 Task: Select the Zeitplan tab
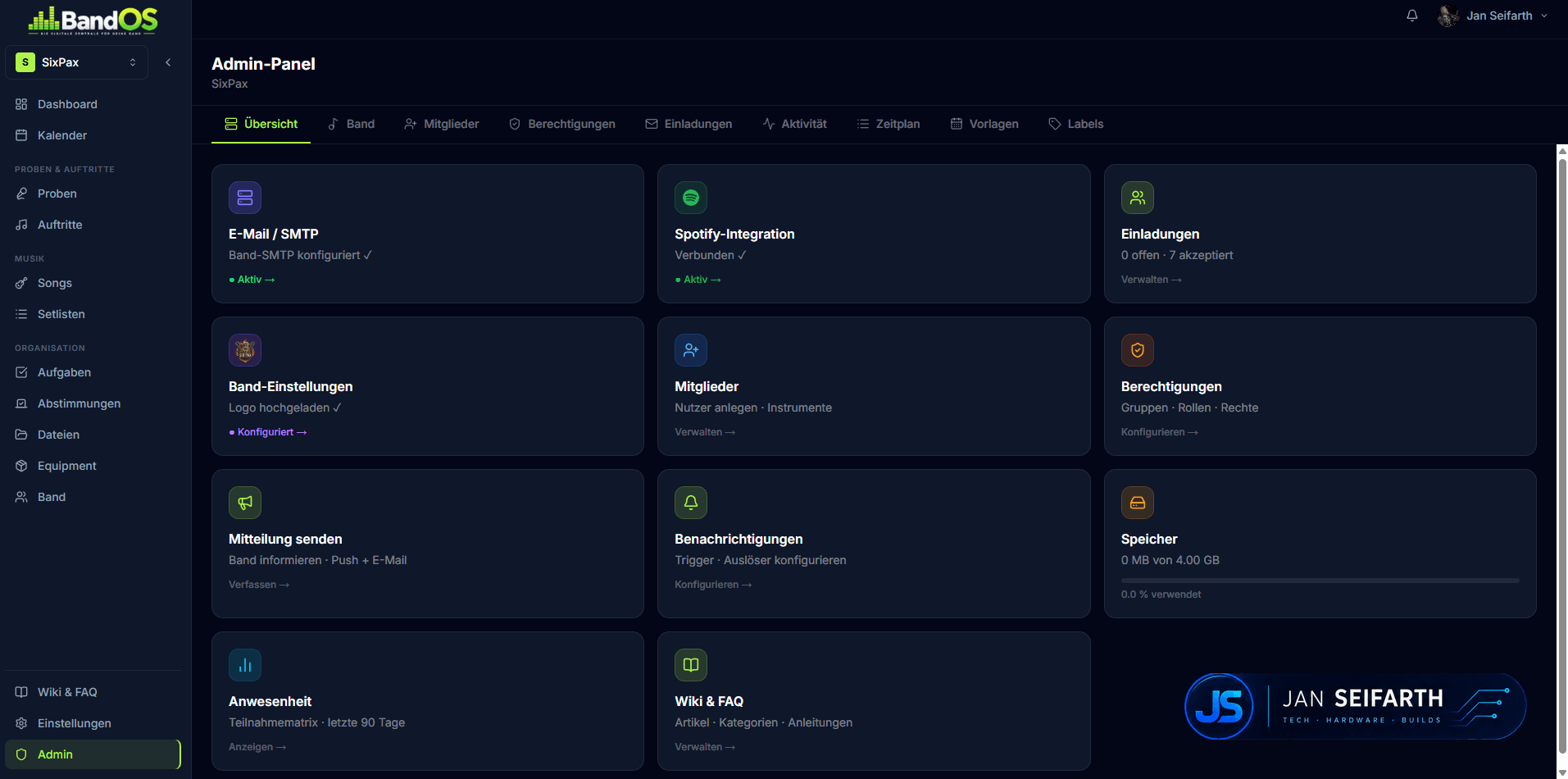click(889, 124)
